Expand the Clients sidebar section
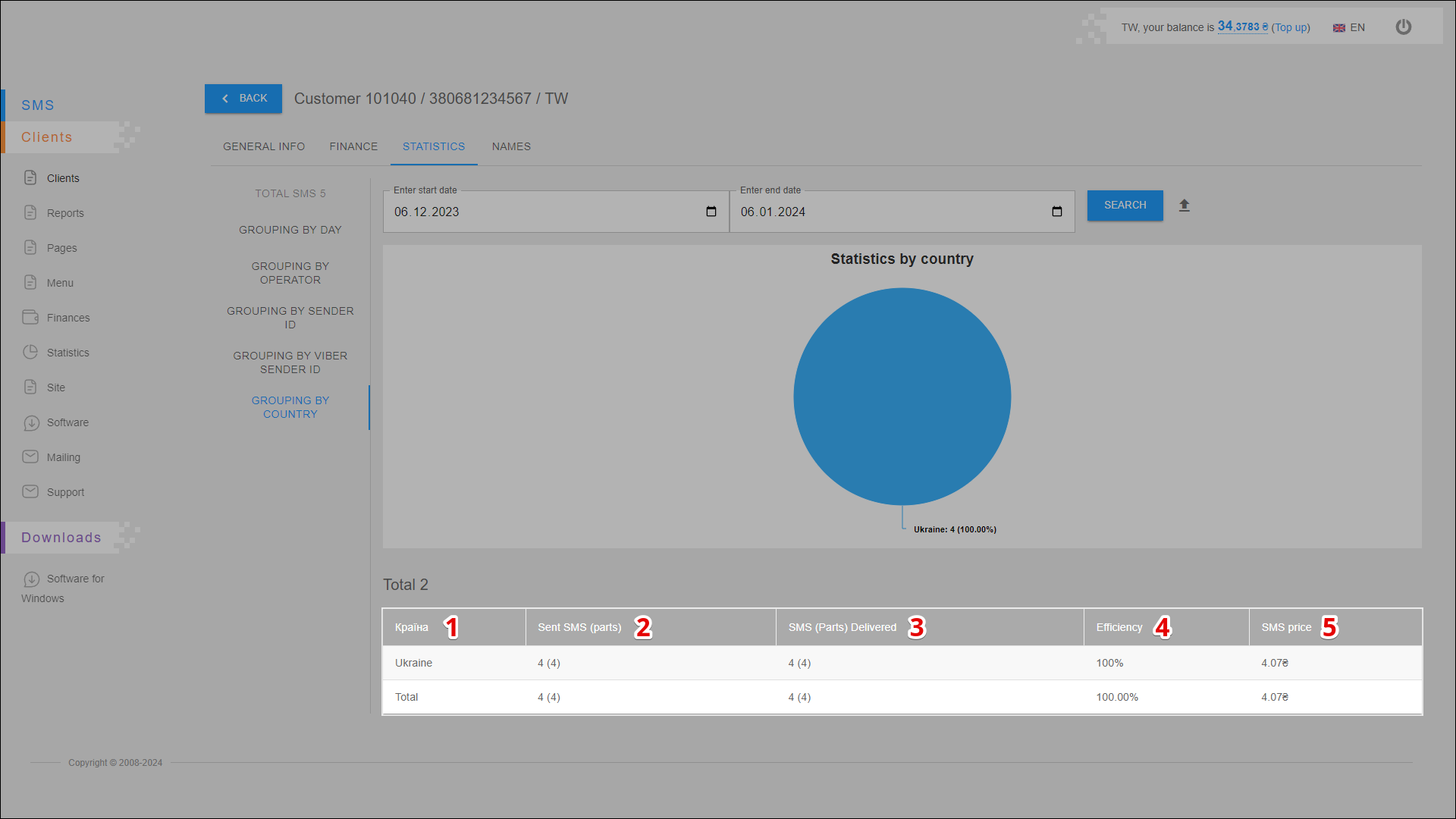 coord(47,137)
